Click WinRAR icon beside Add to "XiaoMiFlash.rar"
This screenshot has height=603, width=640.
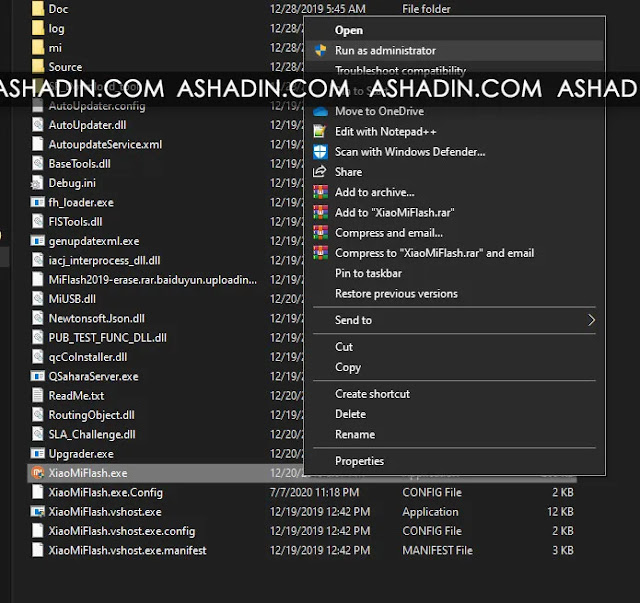coord(320,212)
